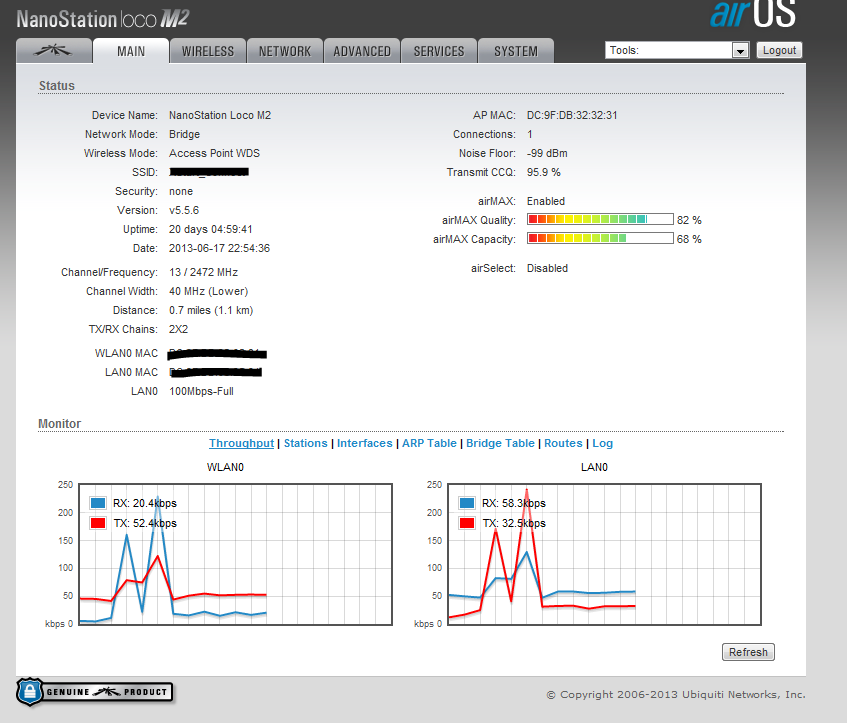The image size is (847, 723).
Task: Select the noise floor value -99 dBm
Action: pos(547,153)
